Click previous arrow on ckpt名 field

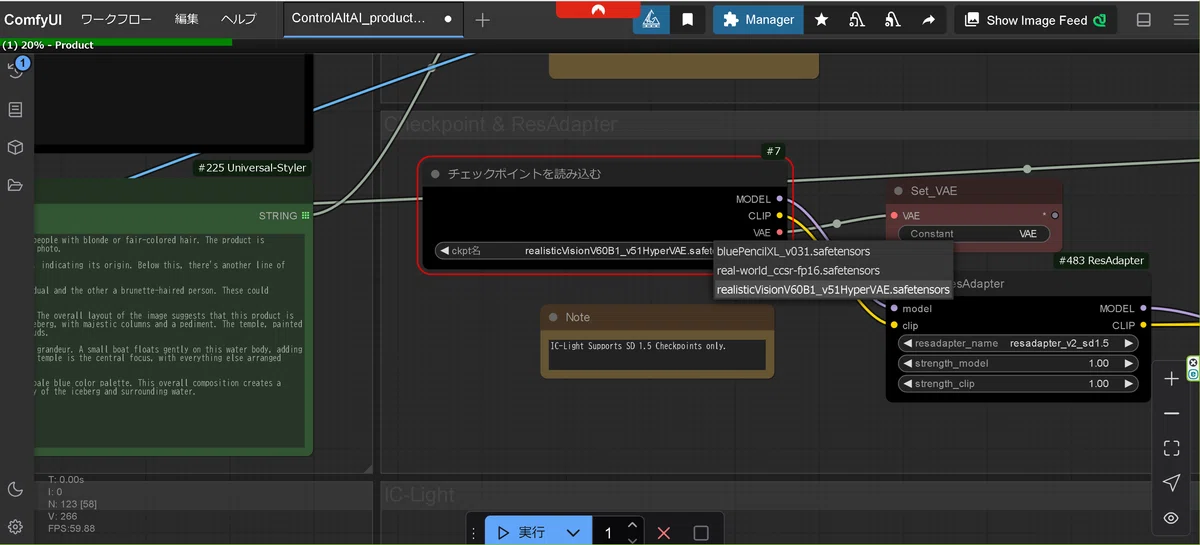coord(444,251)
